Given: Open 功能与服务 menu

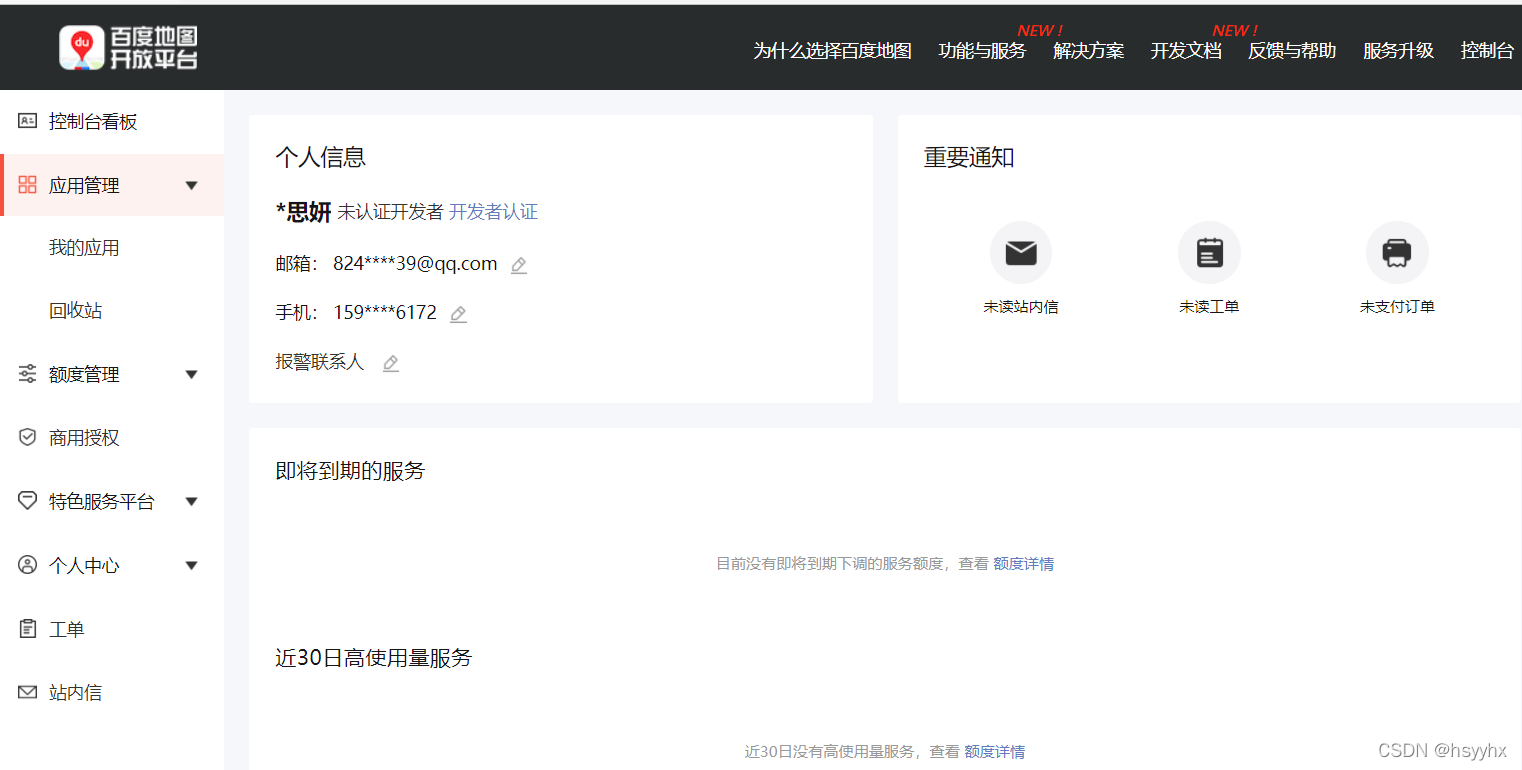Looking at the screenshot, I should (982, 51).
